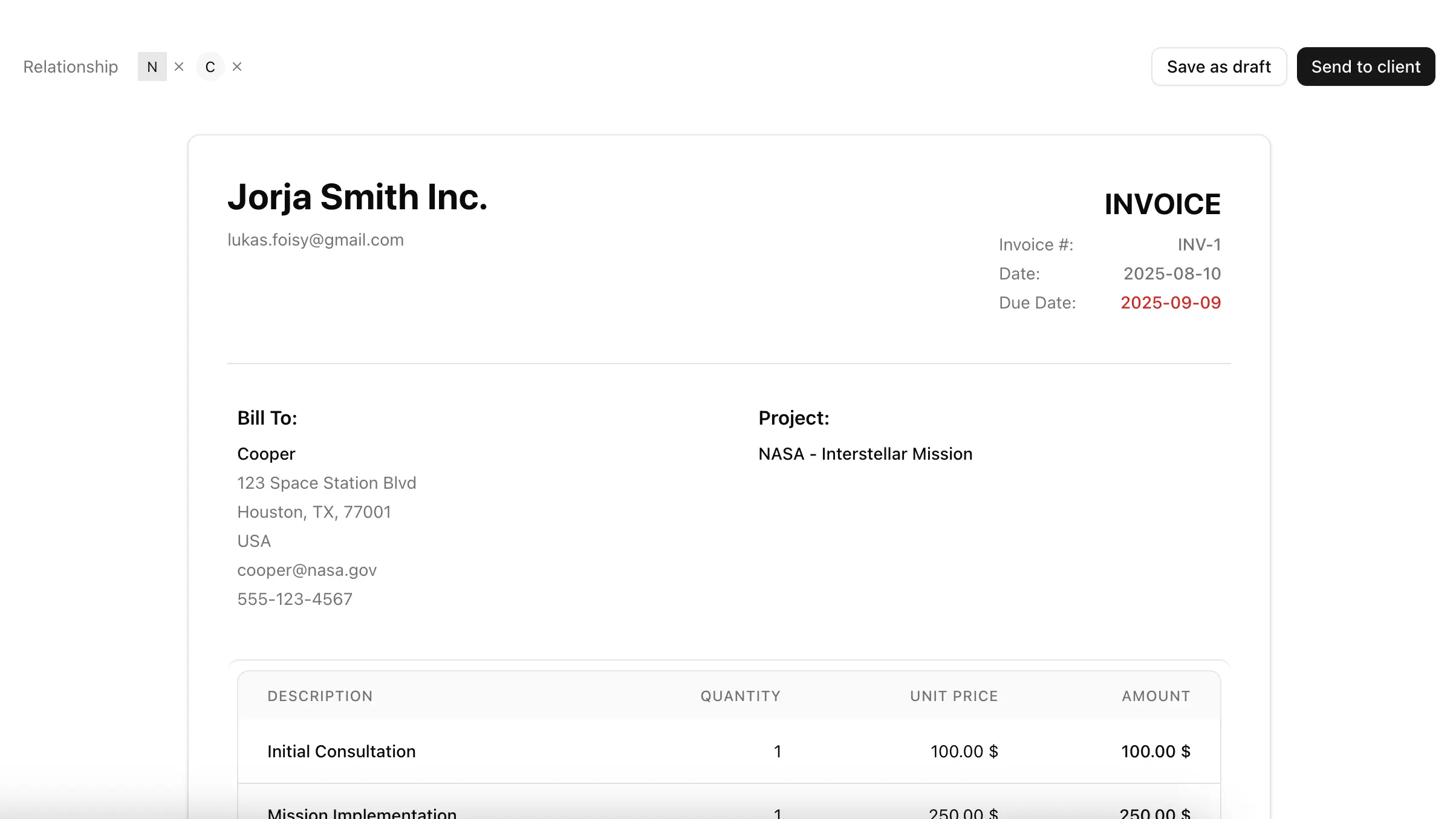Select the invoice number INV-1
The height and width of the screenshot is (819, 1456).
[x=1199, y=244]
